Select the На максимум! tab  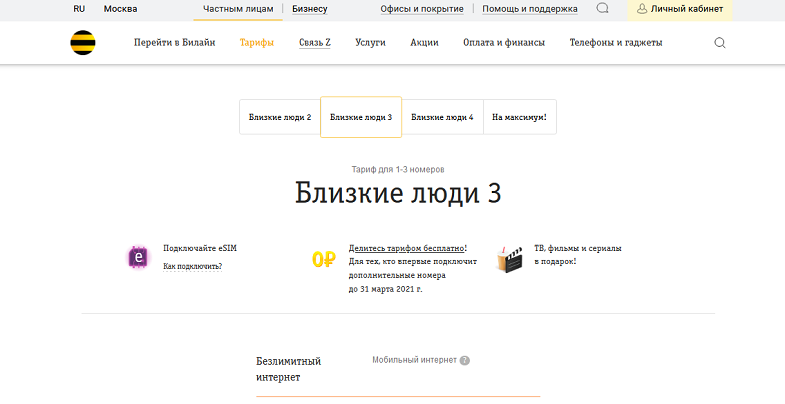(x=520, y=117)
